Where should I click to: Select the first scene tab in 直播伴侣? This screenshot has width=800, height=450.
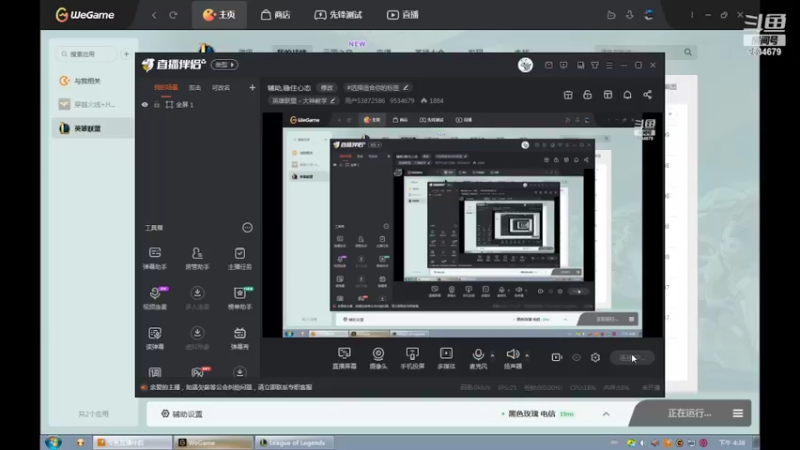click(166, 88)
